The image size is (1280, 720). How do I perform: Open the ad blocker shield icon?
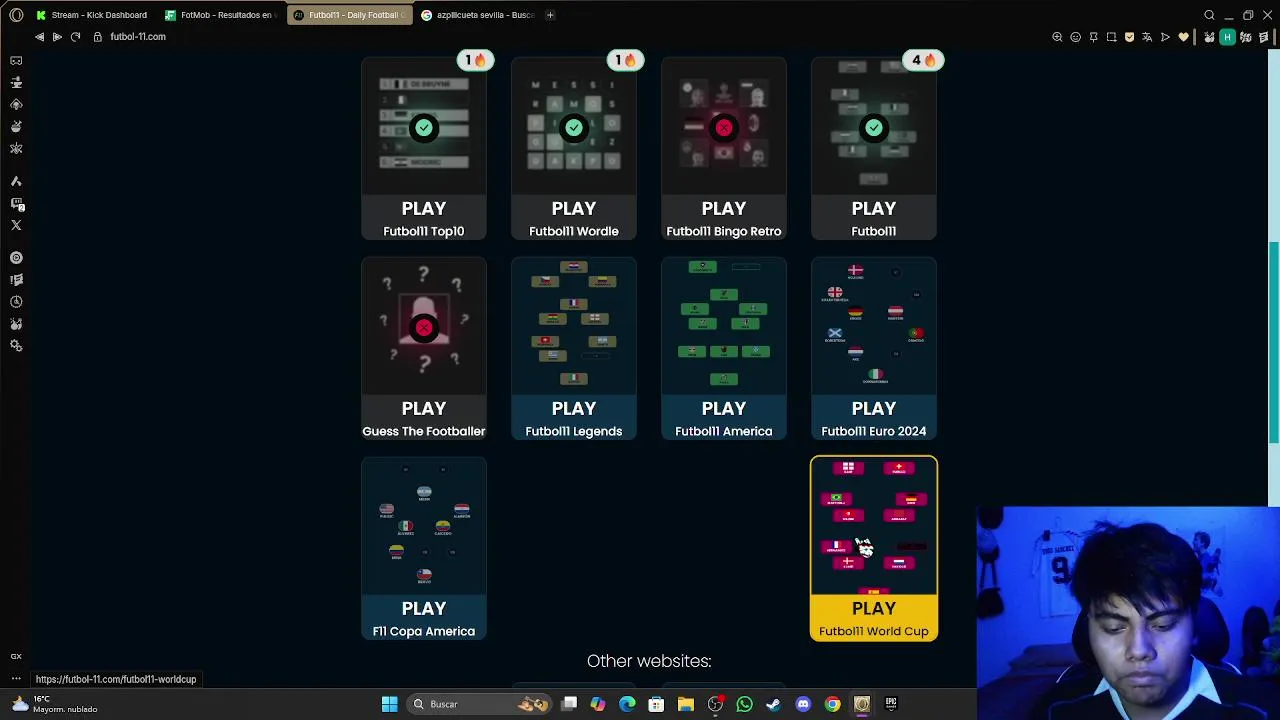[1129, 37]
